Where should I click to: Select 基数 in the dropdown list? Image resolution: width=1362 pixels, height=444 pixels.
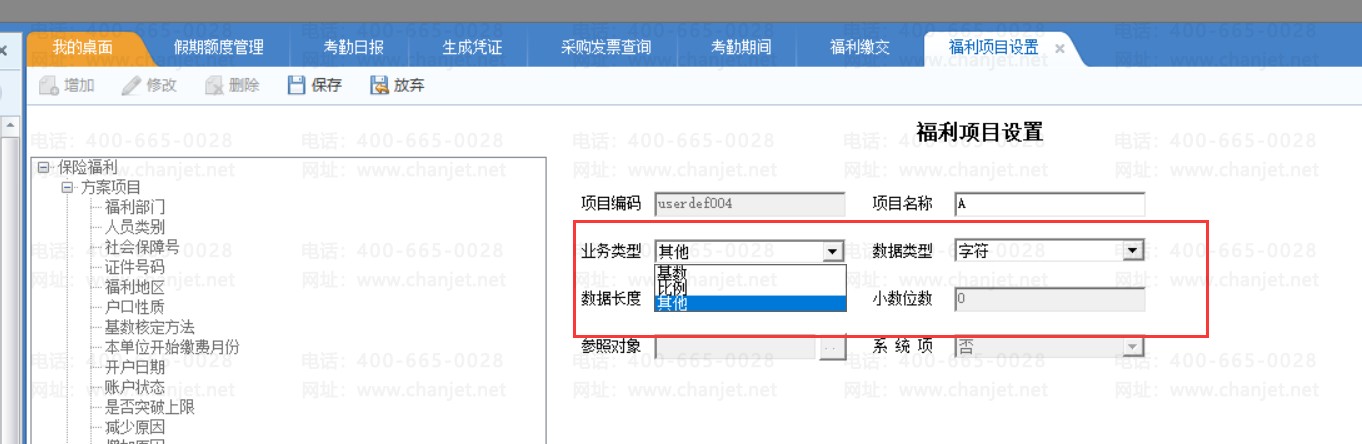click(x=672, y=272)
